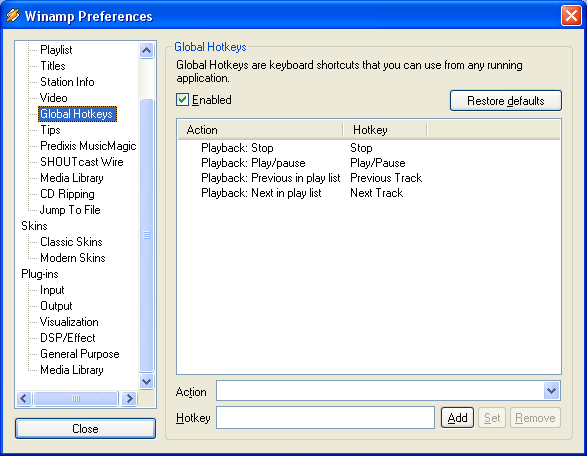
Task: Click into the Hotkey input field
Action: click(x=325, y=417)
